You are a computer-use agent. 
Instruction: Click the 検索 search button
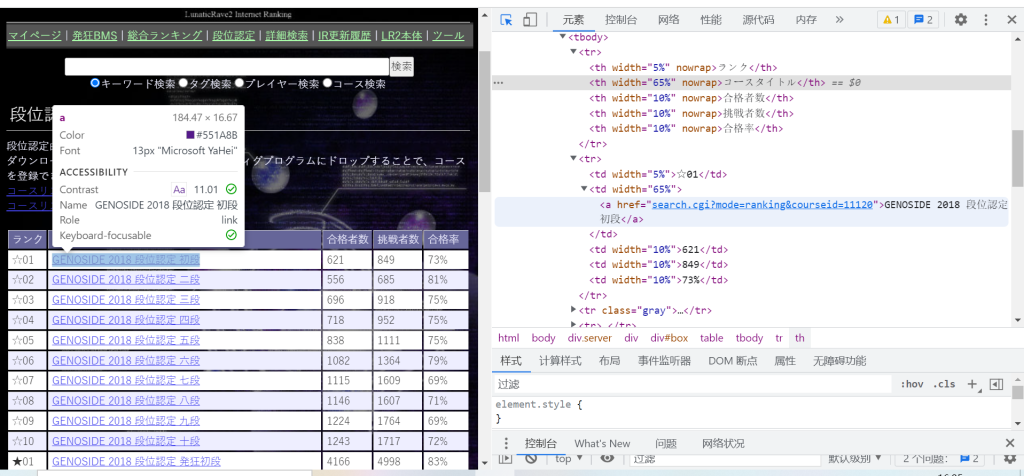402,66
